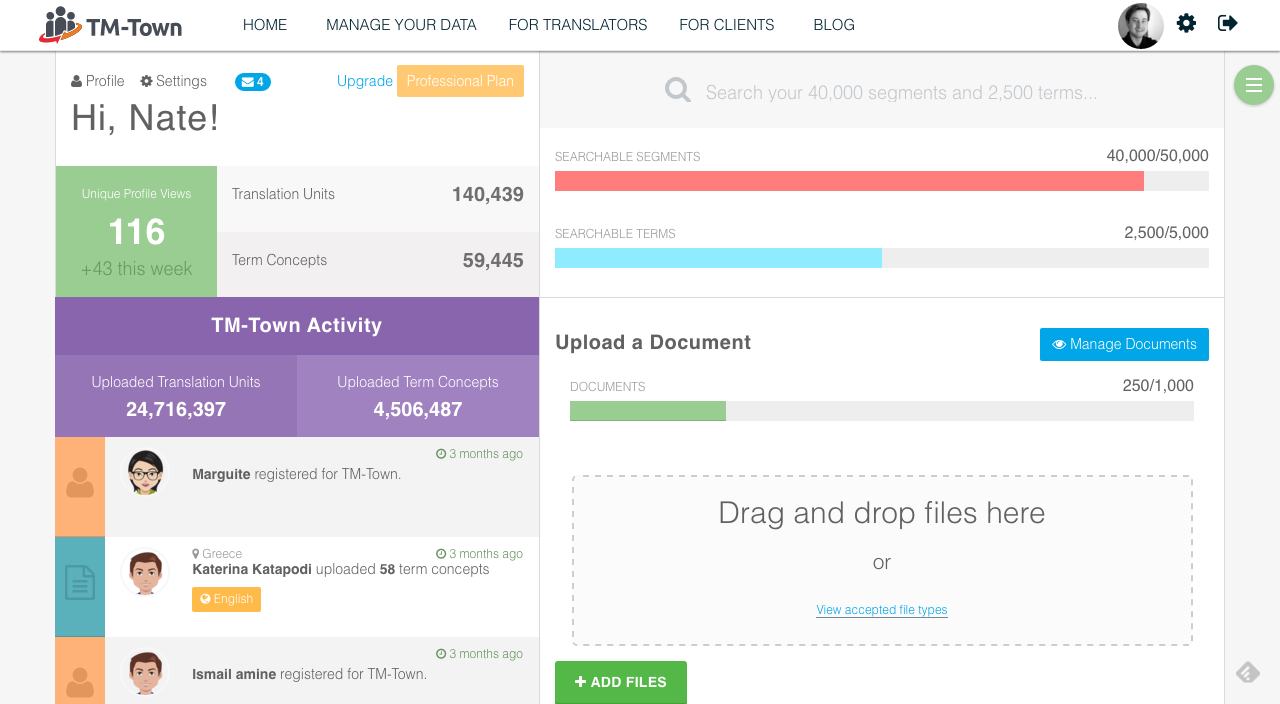Click the tag icon at bottom right
Viewport: 1280px width, 704px height.
coord(1248,672)
